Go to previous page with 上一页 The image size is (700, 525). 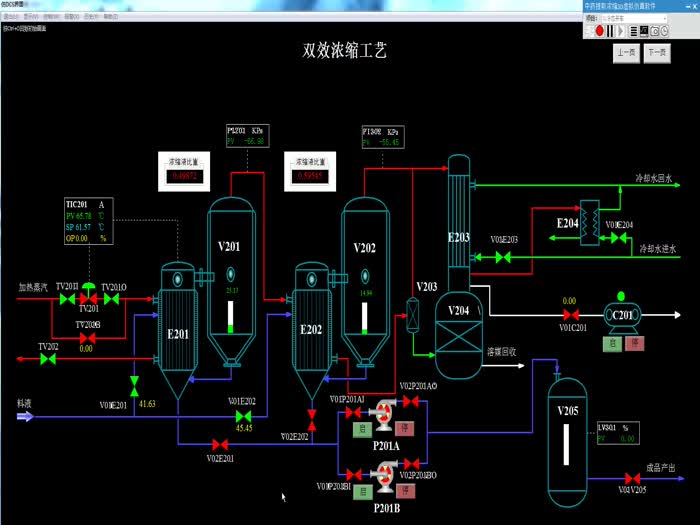click(626, 53)
